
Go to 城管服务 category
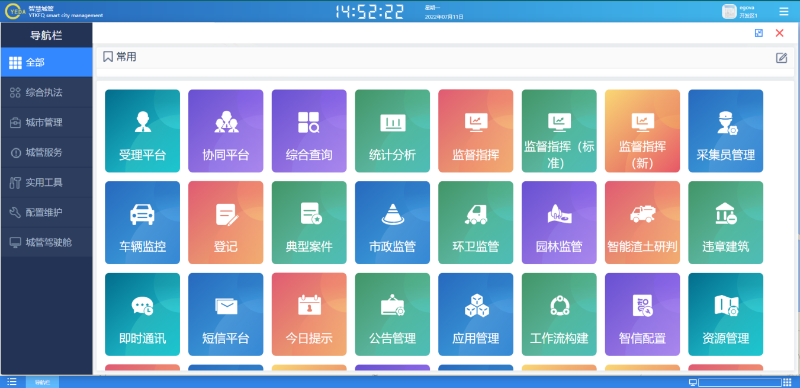pyautogui.click(x=46, y=152)
